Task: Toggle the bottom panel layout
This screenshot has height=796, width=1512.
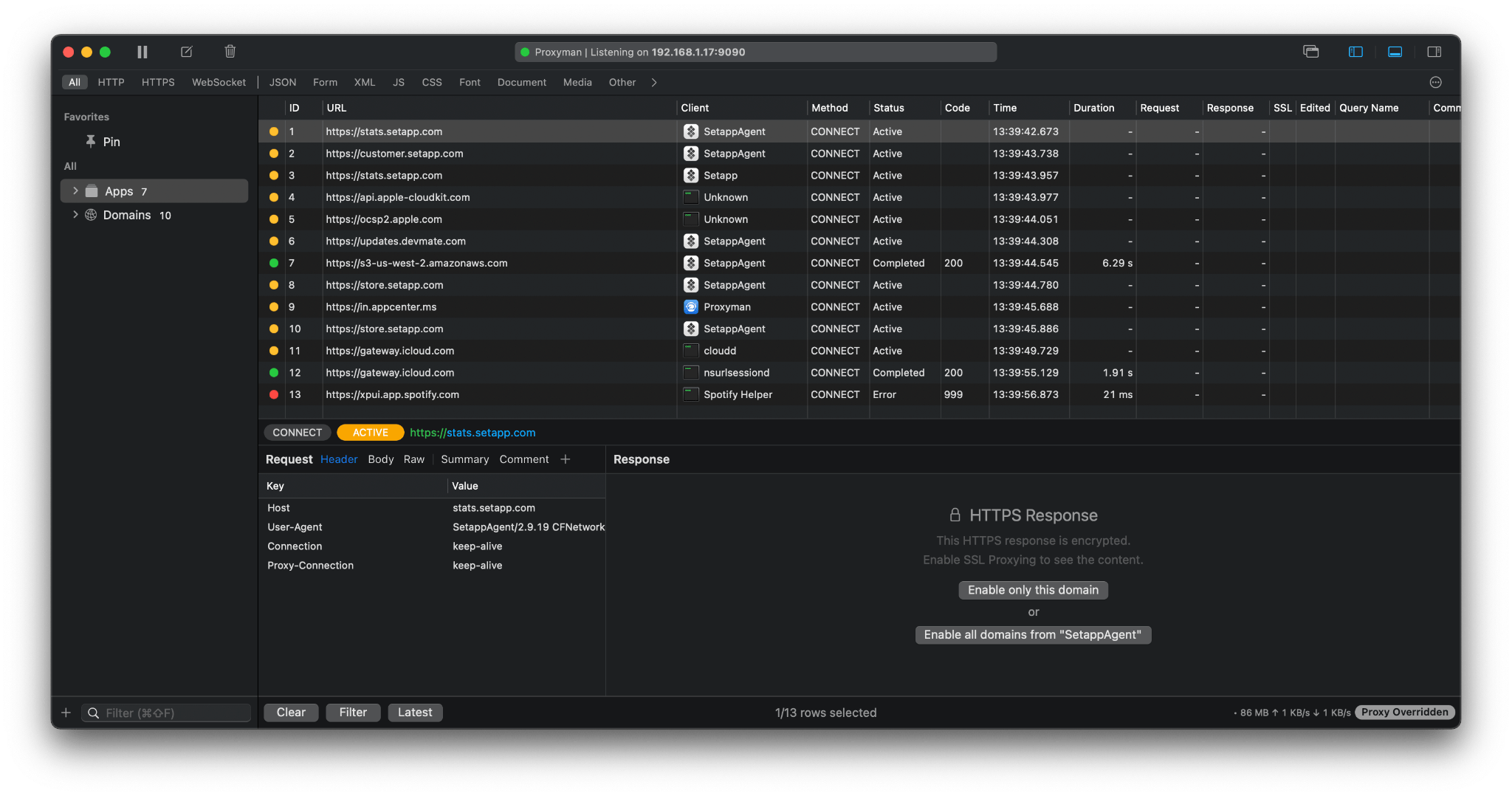Action: tap(1395, 52)
